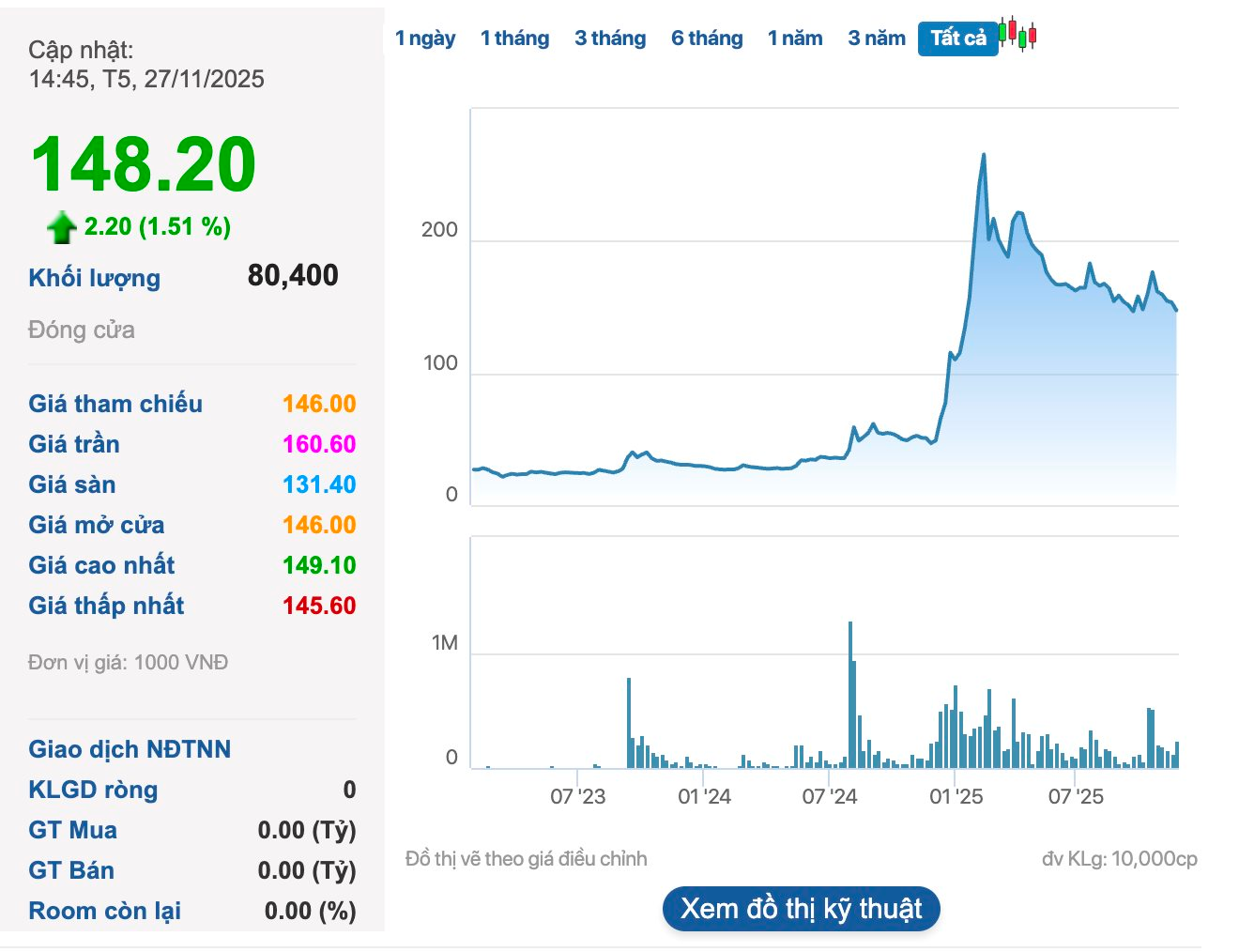Viewport: 1239px width, 952px height.
Task: Click the 148.20 current price value
Action: [x=144, y=165]
